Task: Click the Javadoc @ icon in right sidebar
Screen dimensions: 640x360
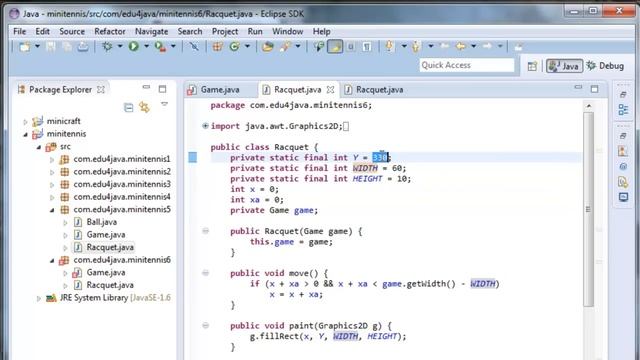Action: [x=623, y=167]
